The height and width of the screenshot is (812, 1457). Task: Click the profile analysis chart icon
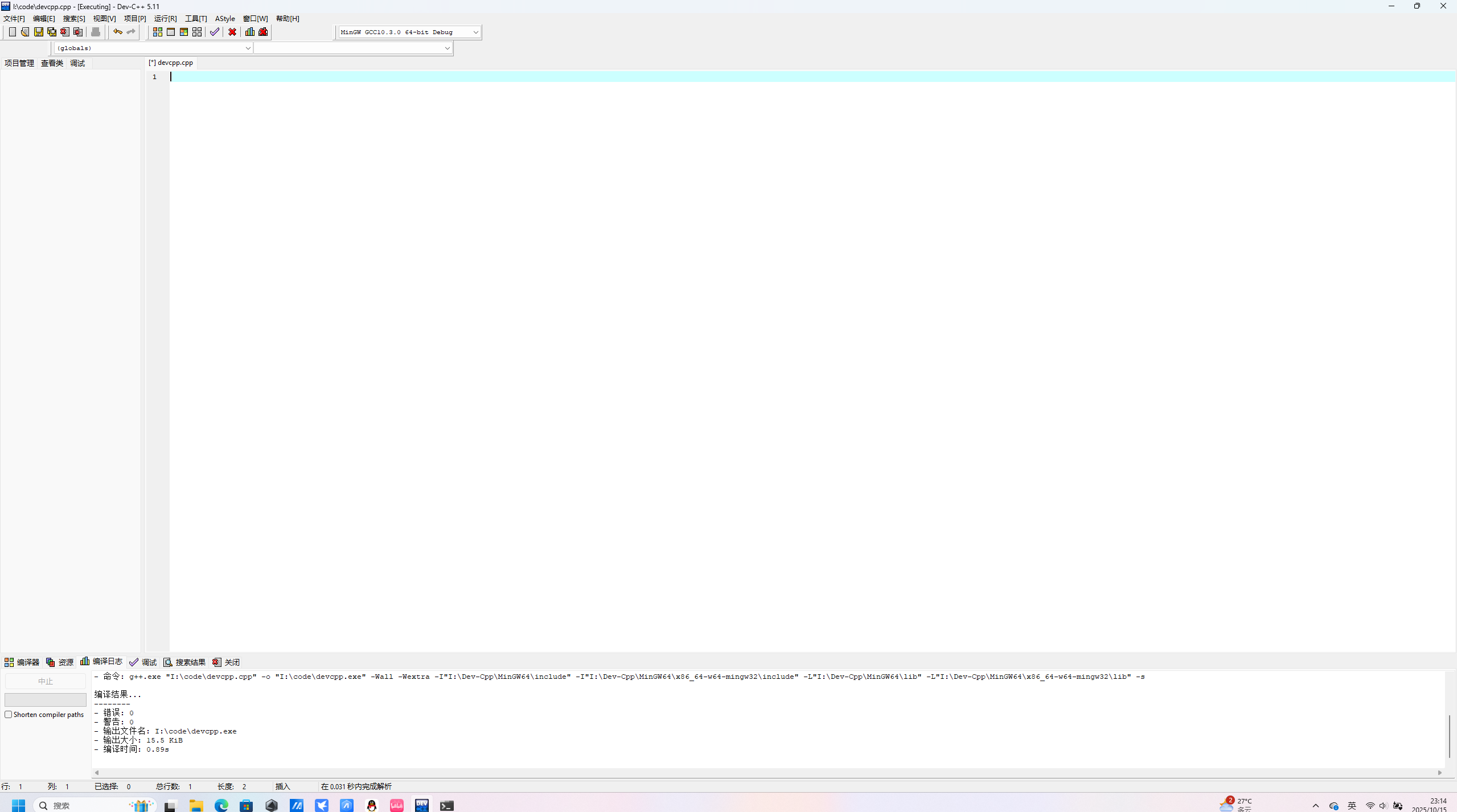point(250,32)
